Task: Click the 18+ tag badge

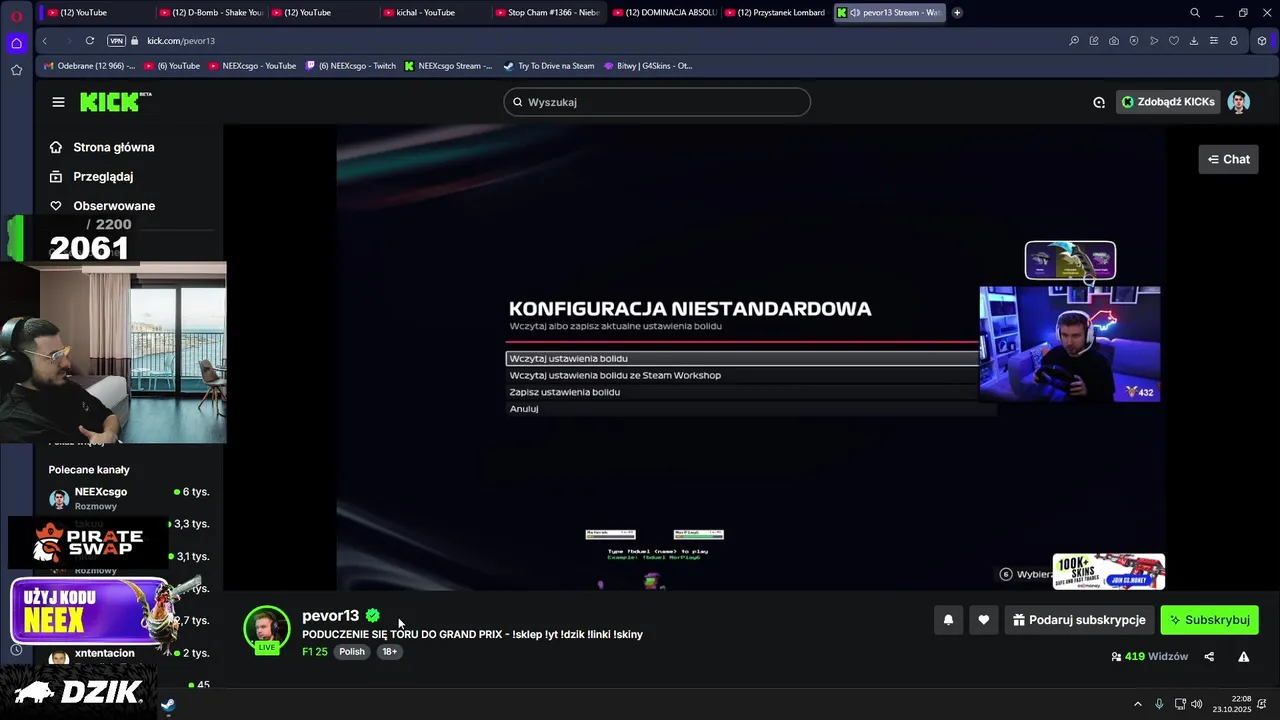Action: [389, 652]
